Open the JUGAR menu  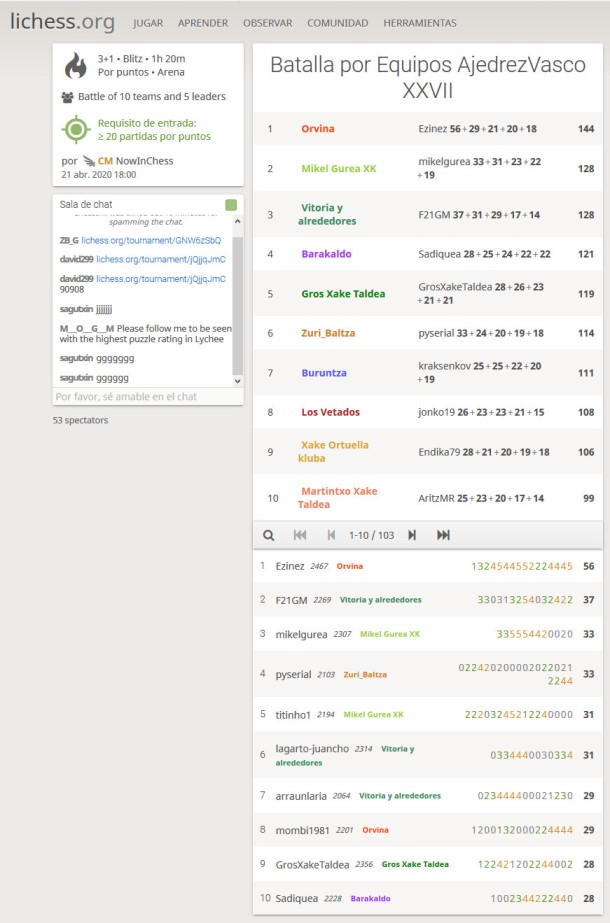(x=148, y=23)
